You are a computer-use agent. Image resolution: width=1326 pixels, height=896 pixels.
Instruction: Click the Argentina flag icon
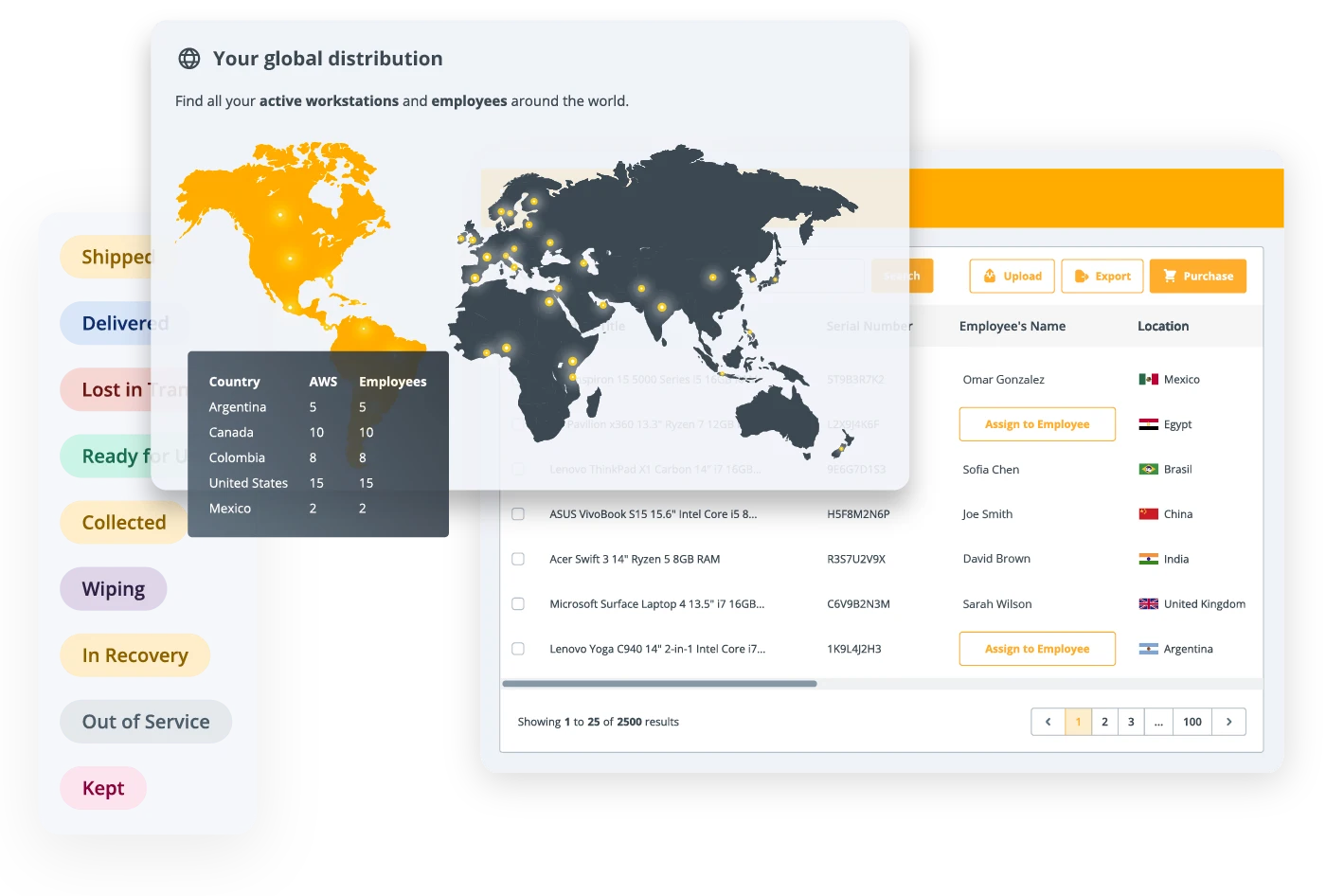coord(1148,650)
